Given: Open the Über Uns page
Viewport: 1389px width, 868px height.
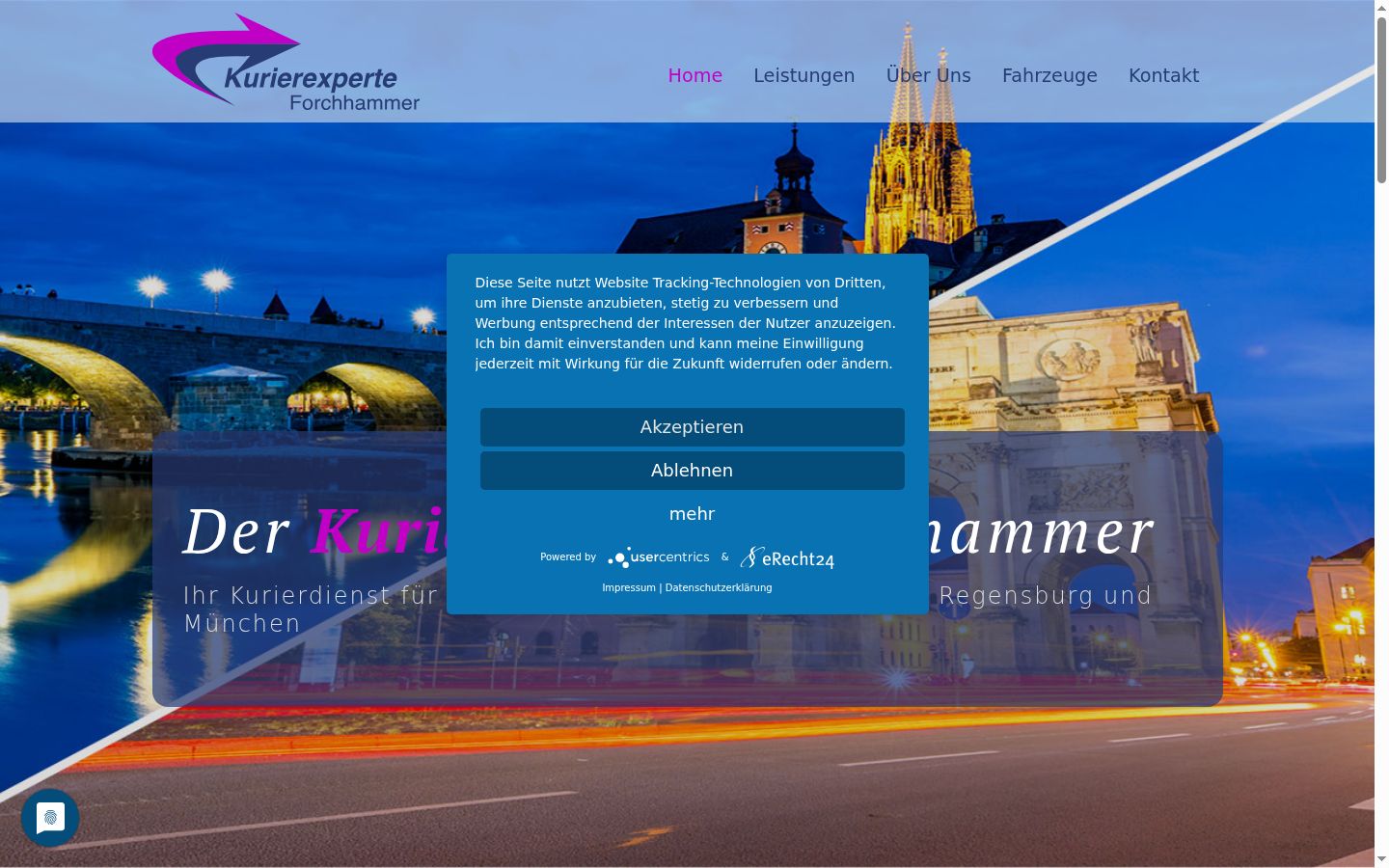Looking at the screenshot, I should tap(929, 75).
